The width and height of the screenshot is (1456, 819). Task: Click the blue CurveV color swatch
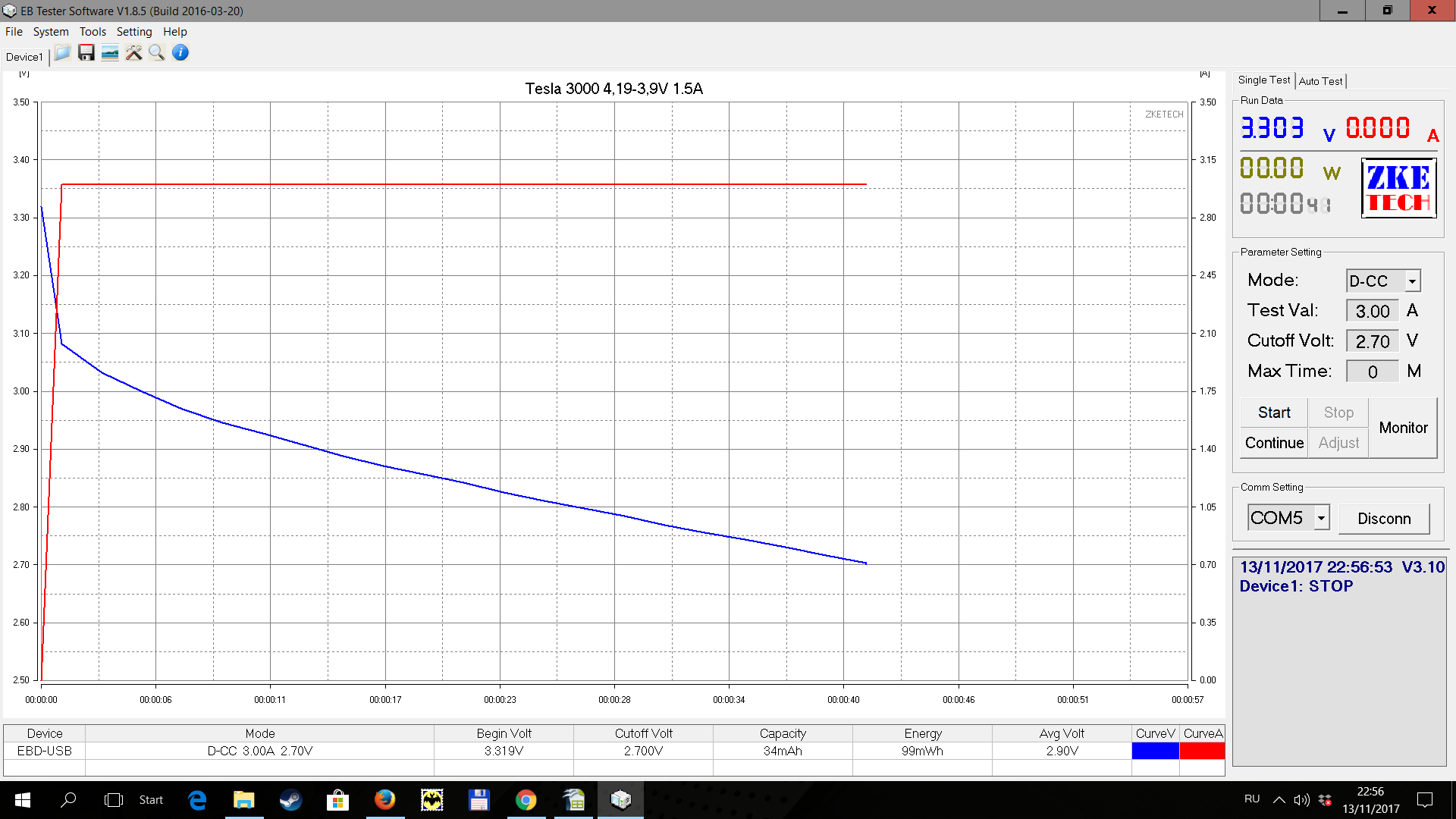(x=1155, y=751)
